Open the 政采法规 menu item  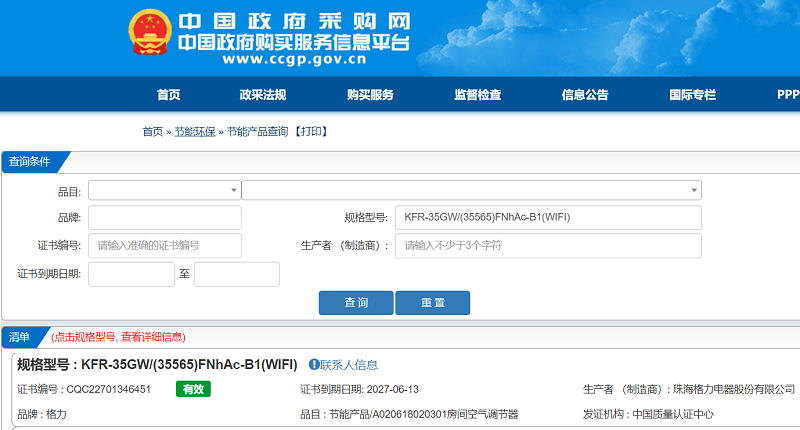(x=263, y=95)
